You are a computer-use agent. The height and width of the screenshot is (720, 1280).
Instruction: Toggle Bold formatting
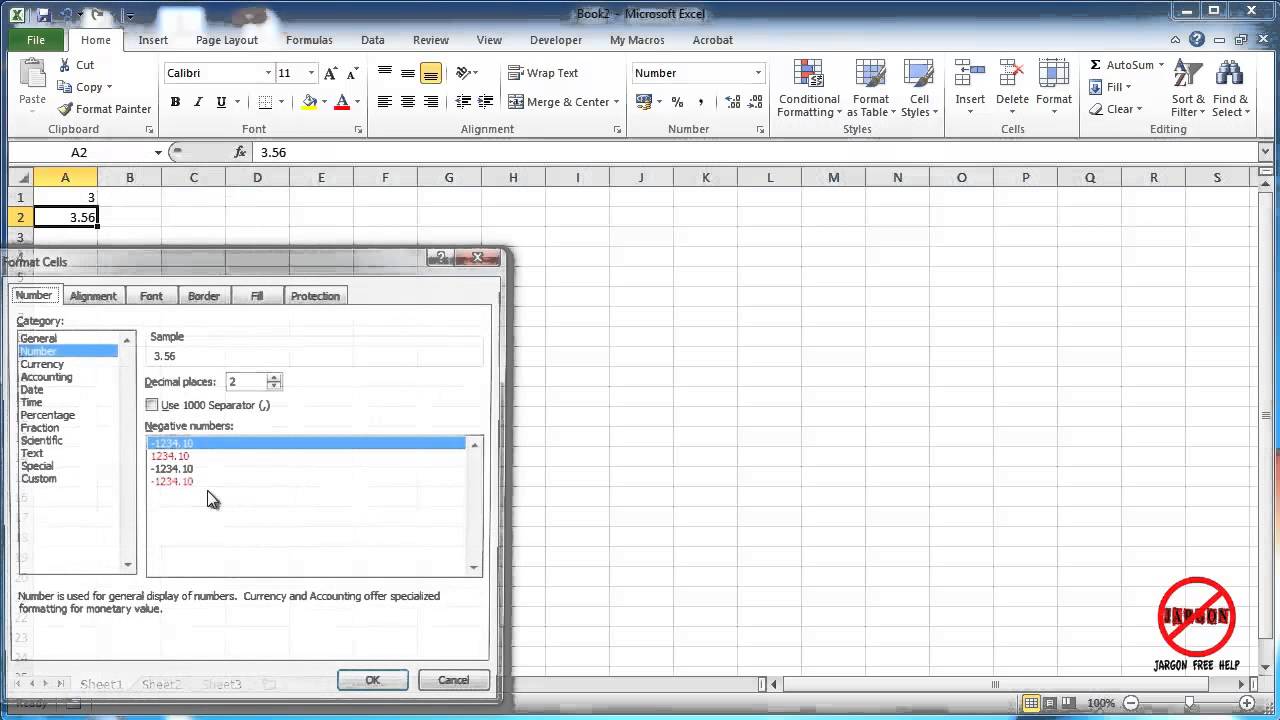point(175,102)
